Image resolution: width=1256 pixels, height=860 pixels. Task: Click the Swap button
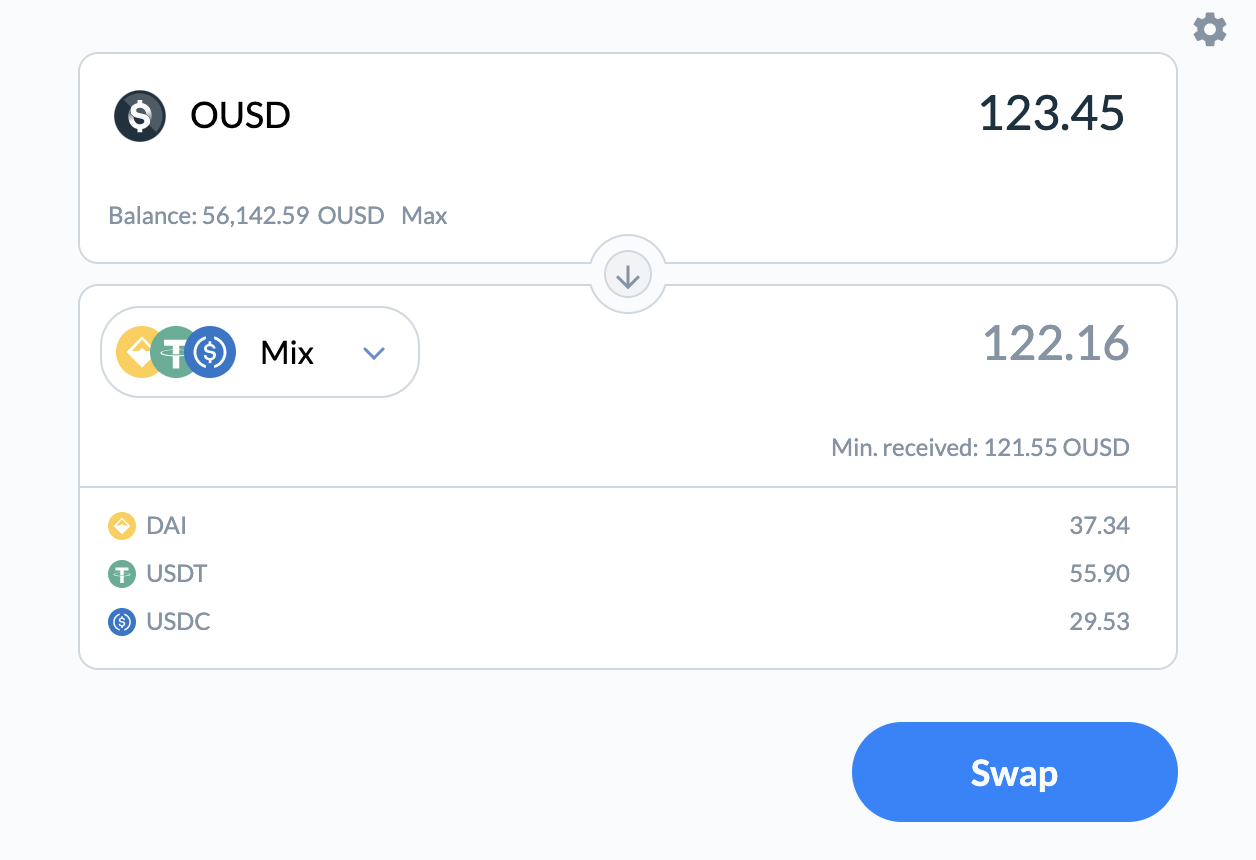[x=1014, y=771]
